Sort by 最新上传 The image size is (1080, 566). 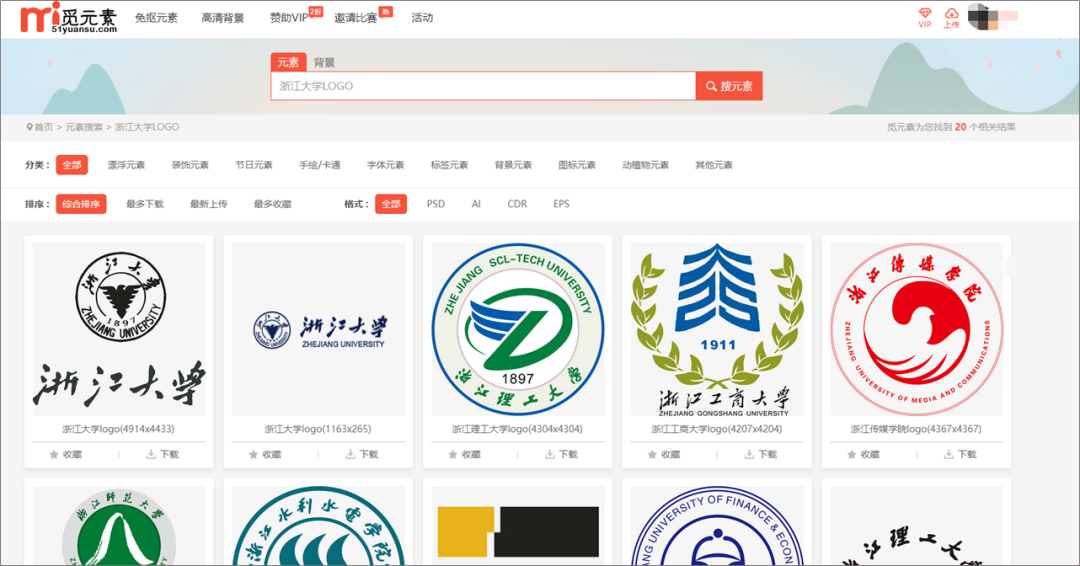tap(209, 204)
